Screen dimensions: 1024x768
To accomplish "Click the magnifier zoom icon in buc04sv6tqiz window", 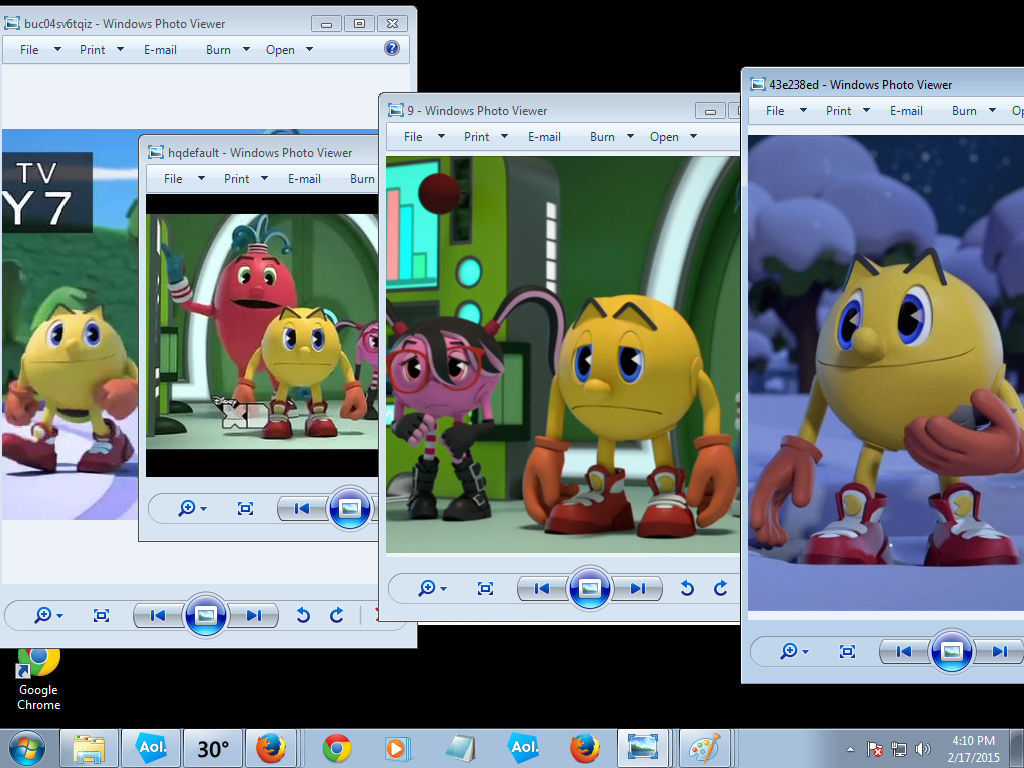I will (x=43, y=615).
